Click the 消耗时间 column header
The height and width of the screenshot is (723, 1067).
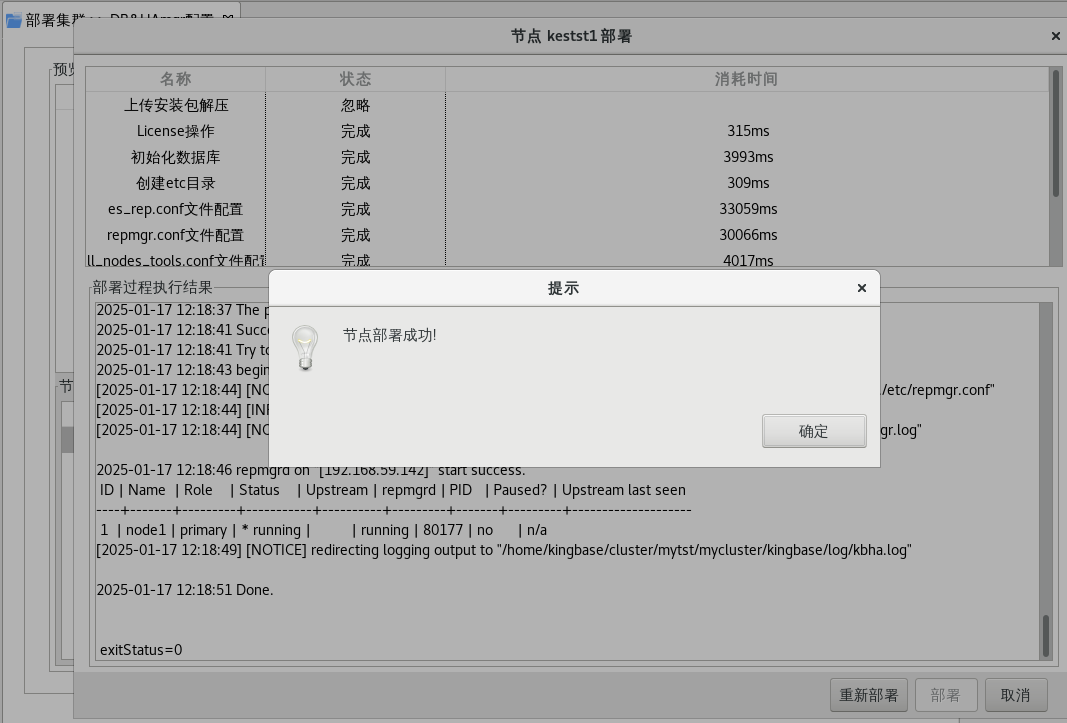(x=746, y=79)
